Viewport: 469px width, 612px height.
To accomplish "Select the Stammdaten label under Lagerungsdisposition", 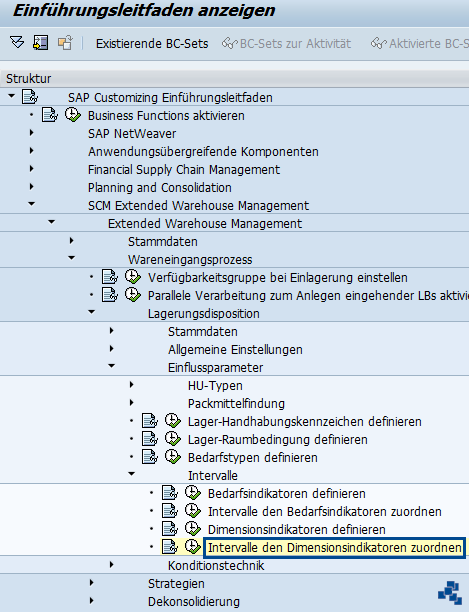I will click(x=203, y=331).
